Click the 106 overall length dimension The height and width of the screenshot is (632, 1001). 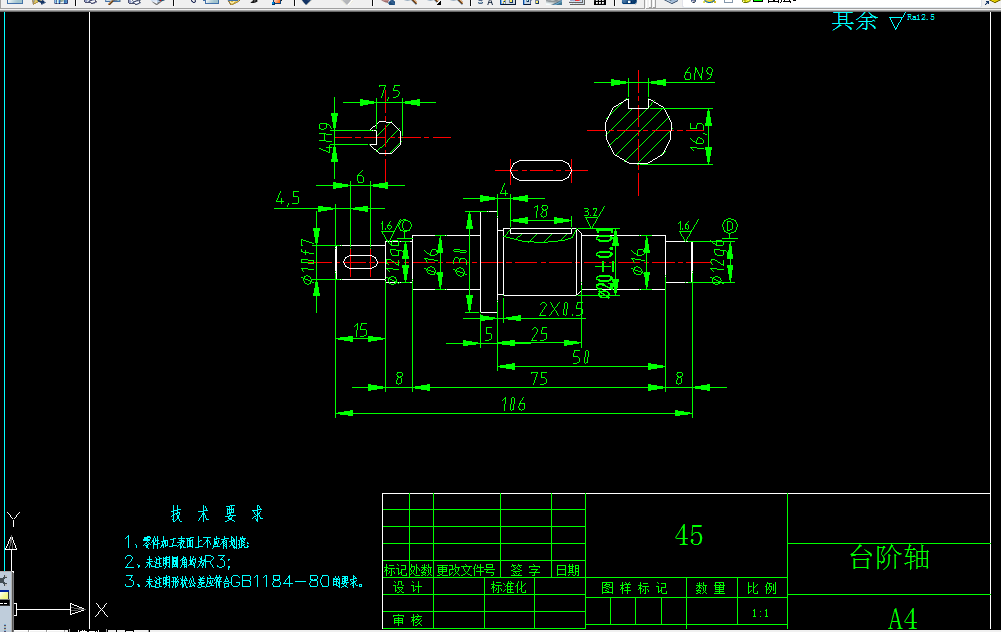click(513, 404)
